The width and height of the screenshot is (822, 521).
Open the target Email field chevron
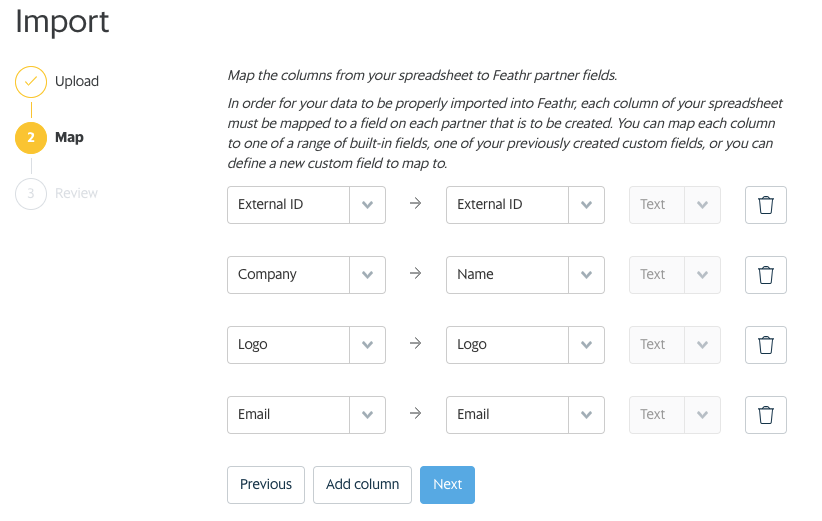(x=586, y=414)
